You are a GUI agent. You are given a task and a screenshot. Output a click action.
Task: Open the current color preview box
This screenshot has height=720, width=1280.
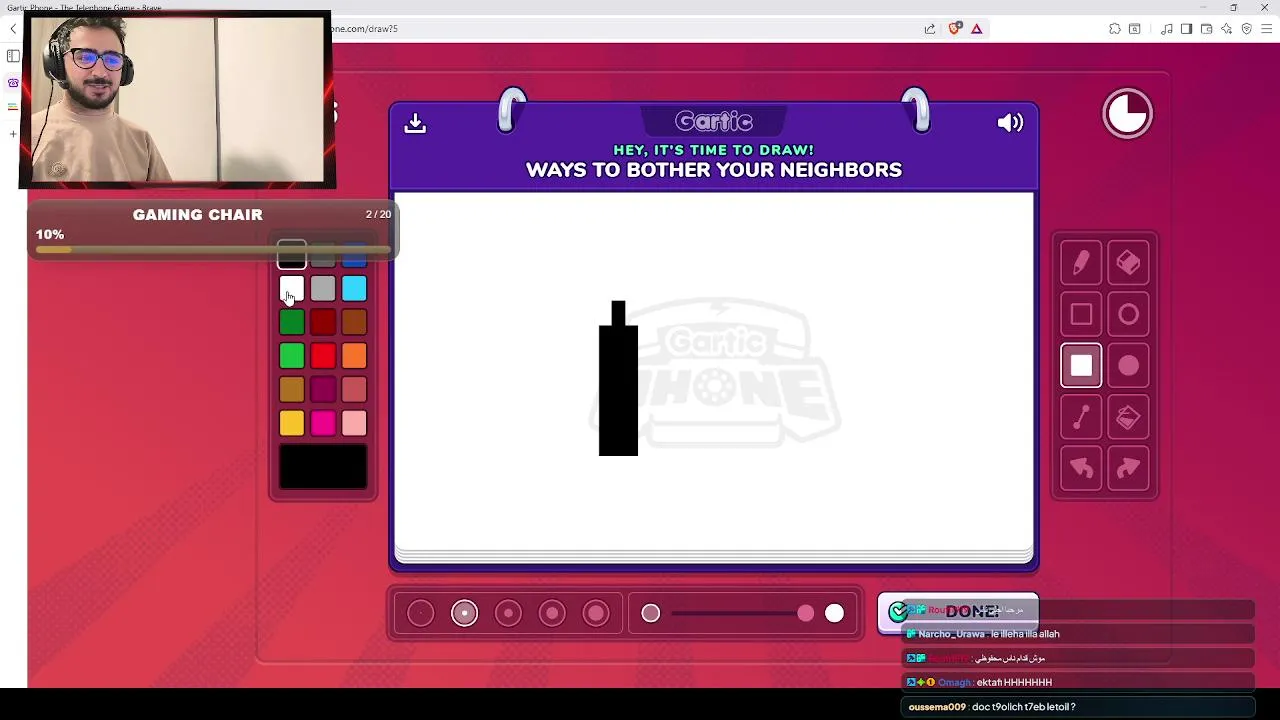click(323, 467)
